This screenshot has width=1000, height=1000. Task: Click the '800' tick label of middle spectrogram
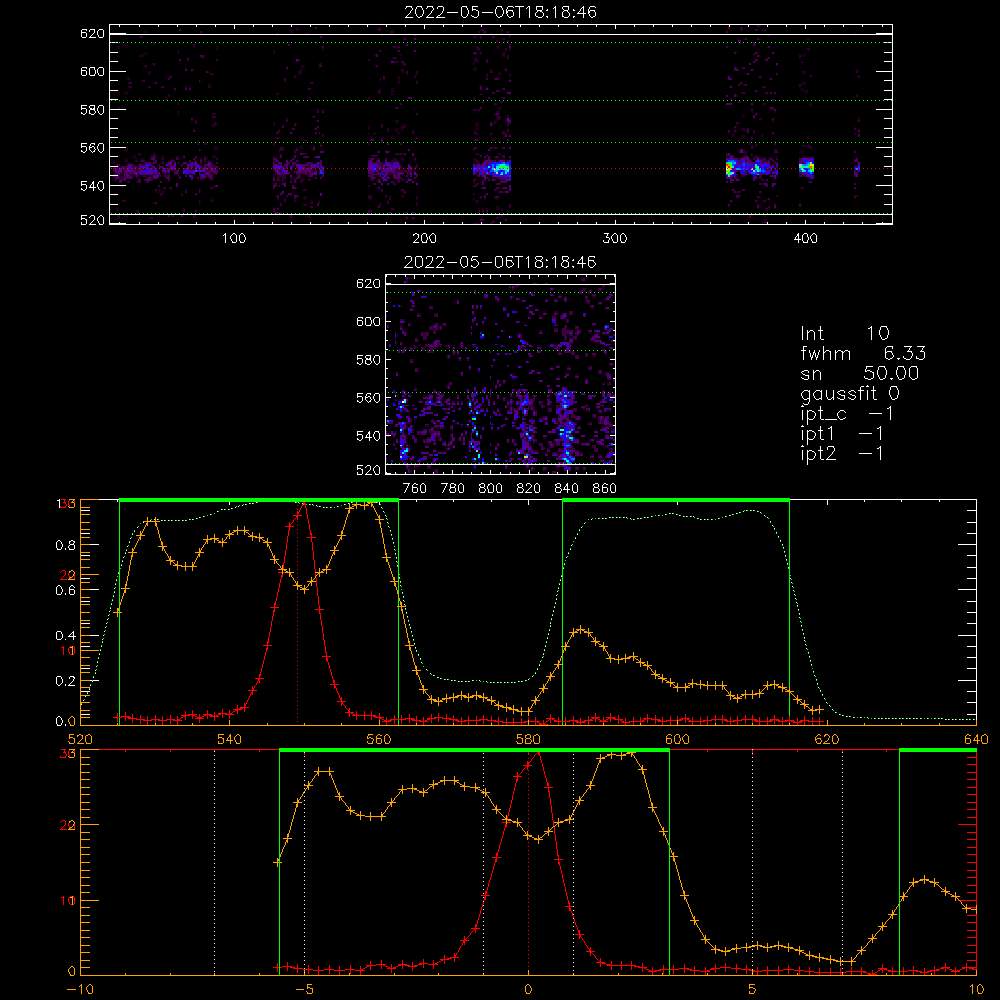click(490, 489)
